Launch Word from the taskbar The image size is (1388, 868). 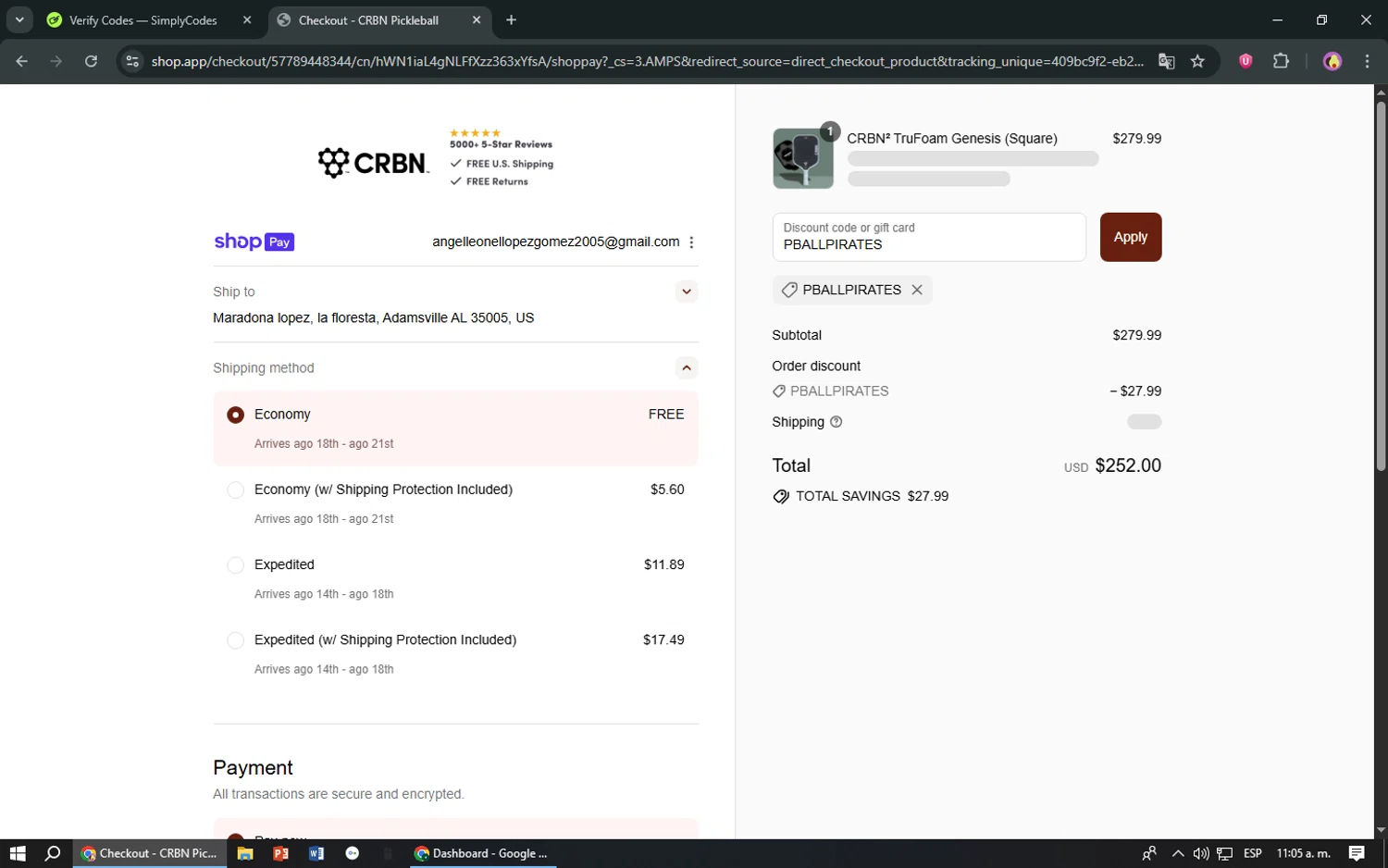click(316, 853)
